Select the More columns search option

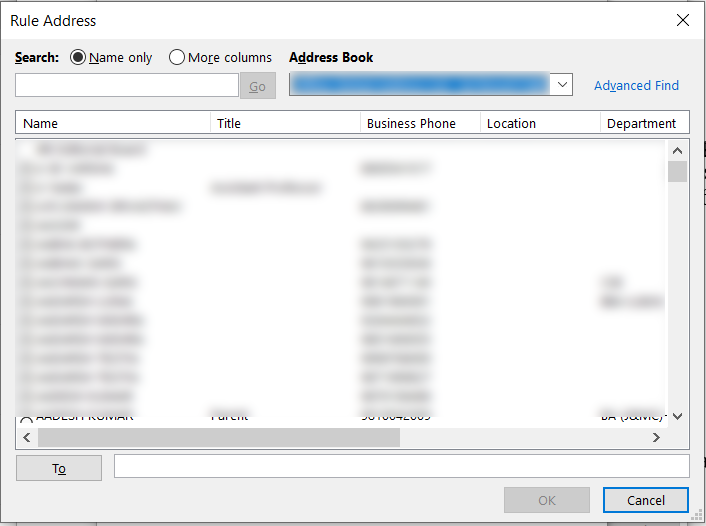[177, 58]
